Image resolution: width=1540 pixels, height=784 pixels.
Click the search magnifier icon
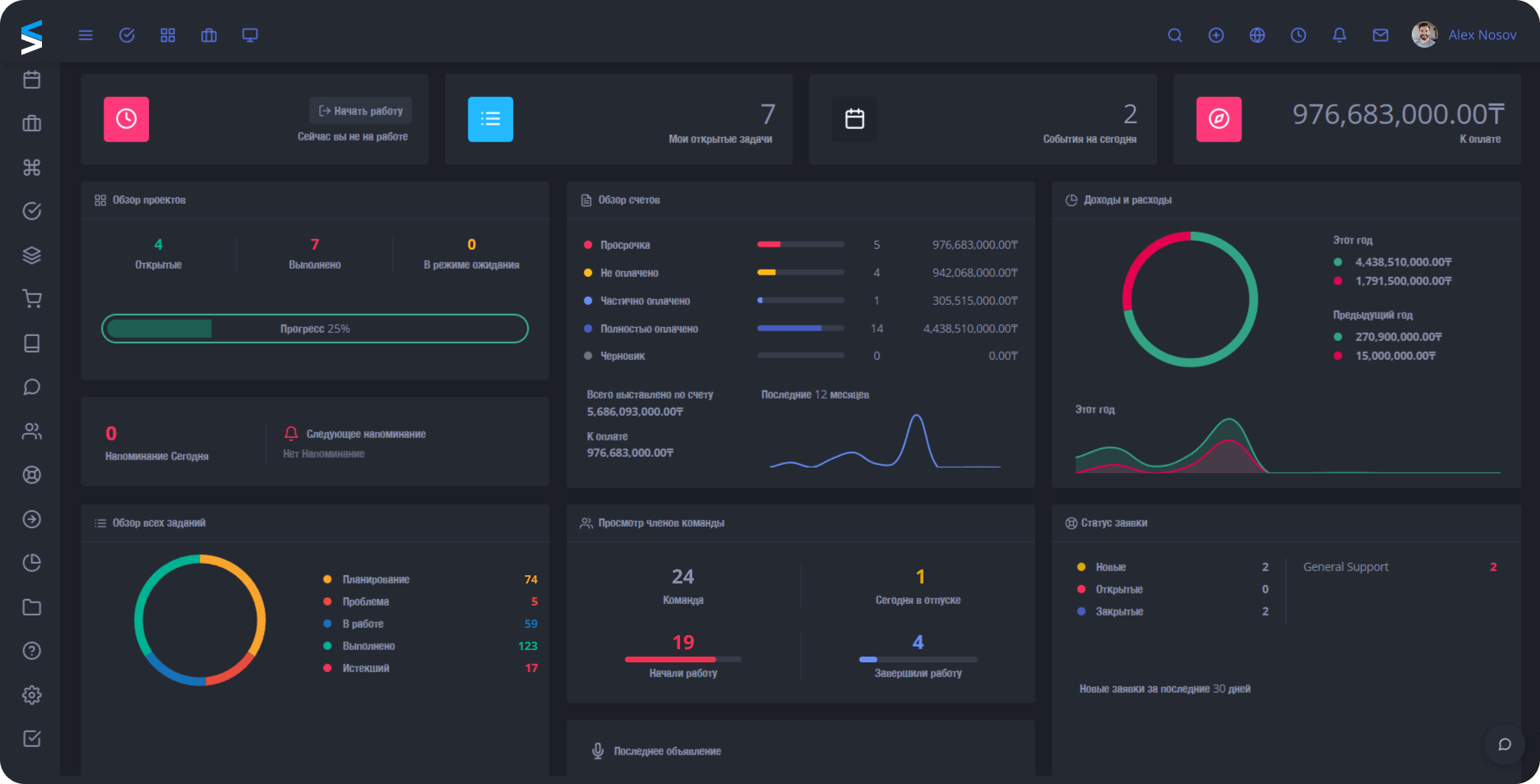click(1175, 35)
